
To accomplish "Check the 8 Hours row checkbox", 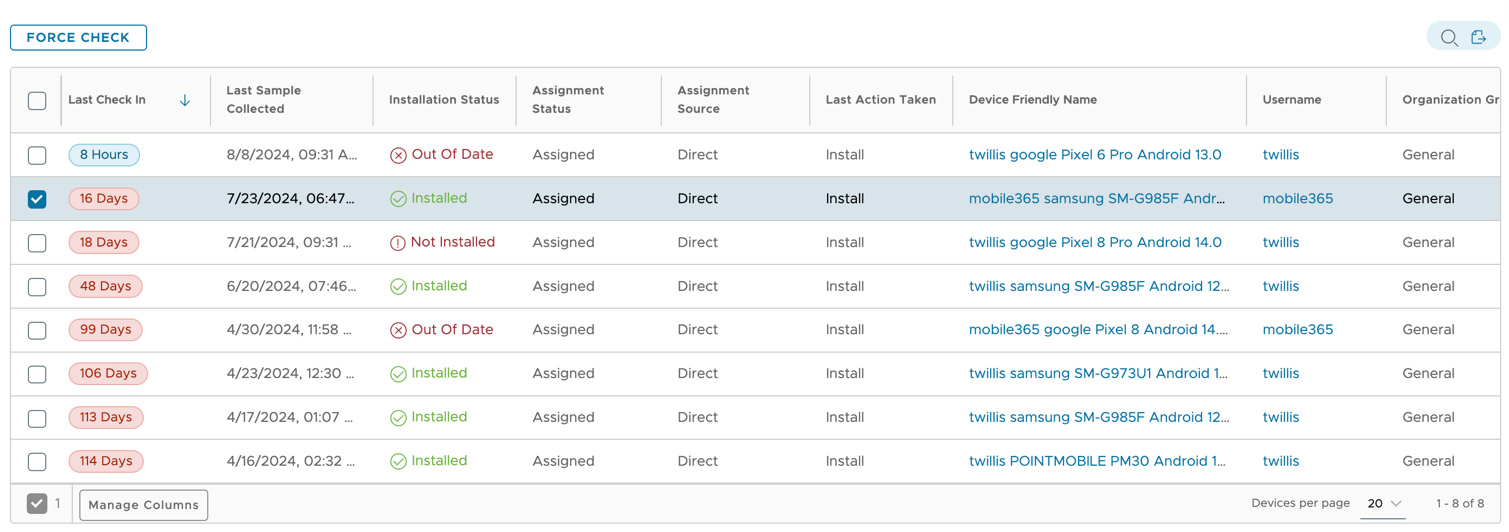I will pyautogui.click(x=37, y=155).
